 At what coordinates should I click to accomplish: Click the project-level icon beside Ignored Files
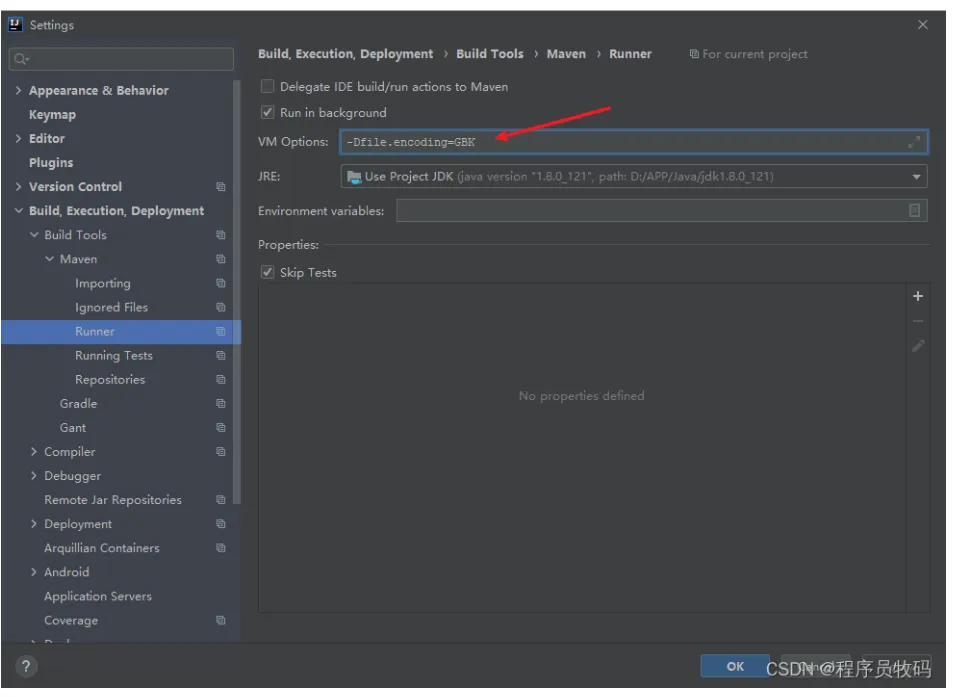(x=221, y=308)
